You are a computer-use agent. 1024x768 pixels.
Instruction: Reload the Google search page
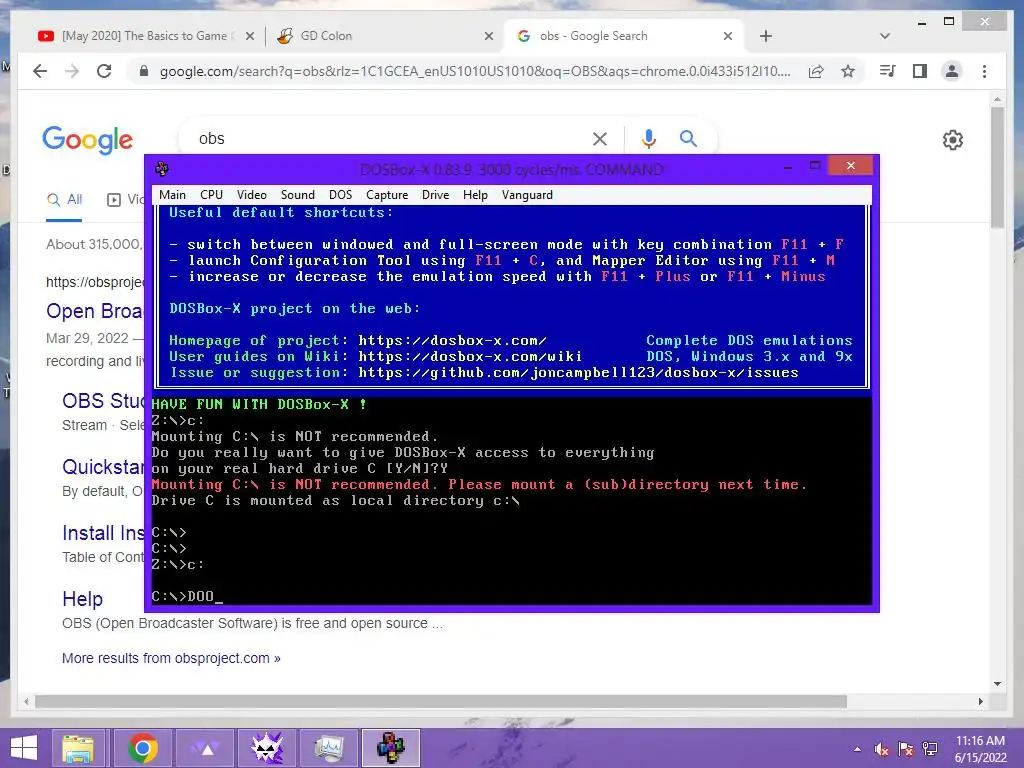(104, 71)
